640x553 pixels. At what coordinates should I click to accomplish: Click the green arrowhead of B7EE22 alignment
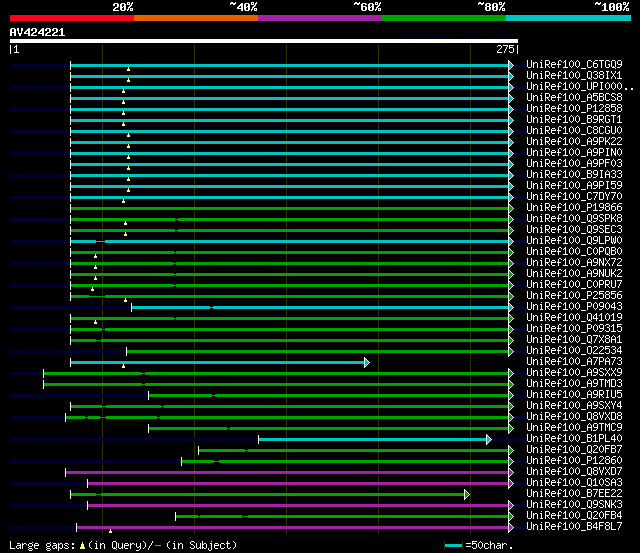point(467,495)
